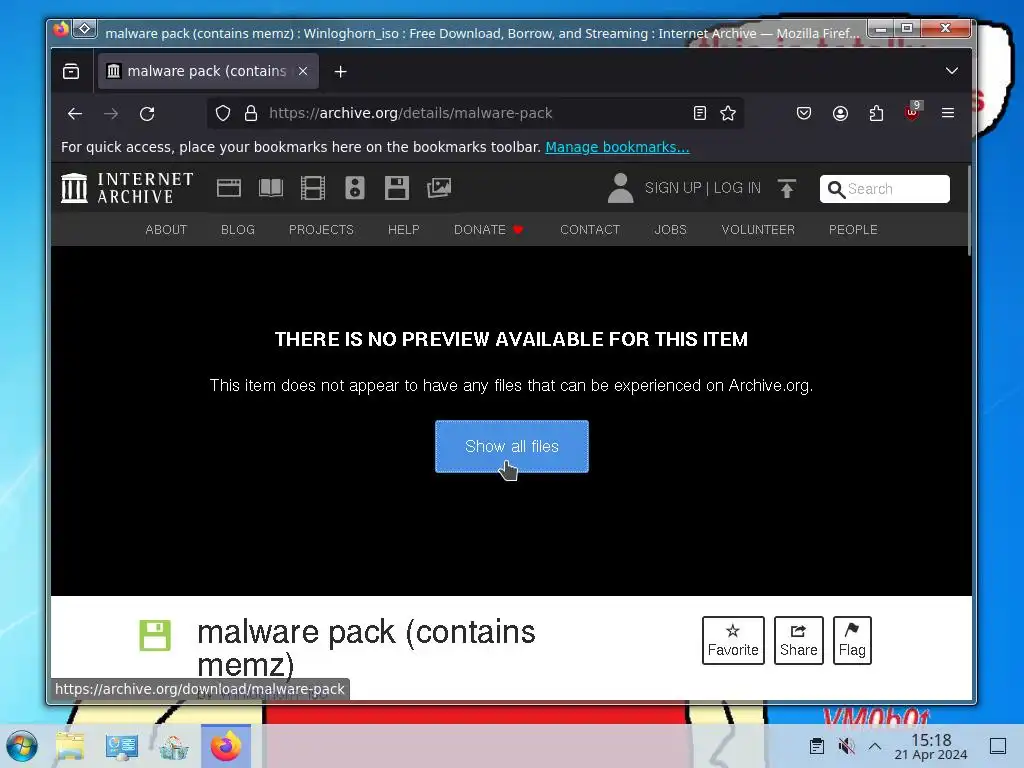Go back with browser back arrow

(x=75, y=114)
